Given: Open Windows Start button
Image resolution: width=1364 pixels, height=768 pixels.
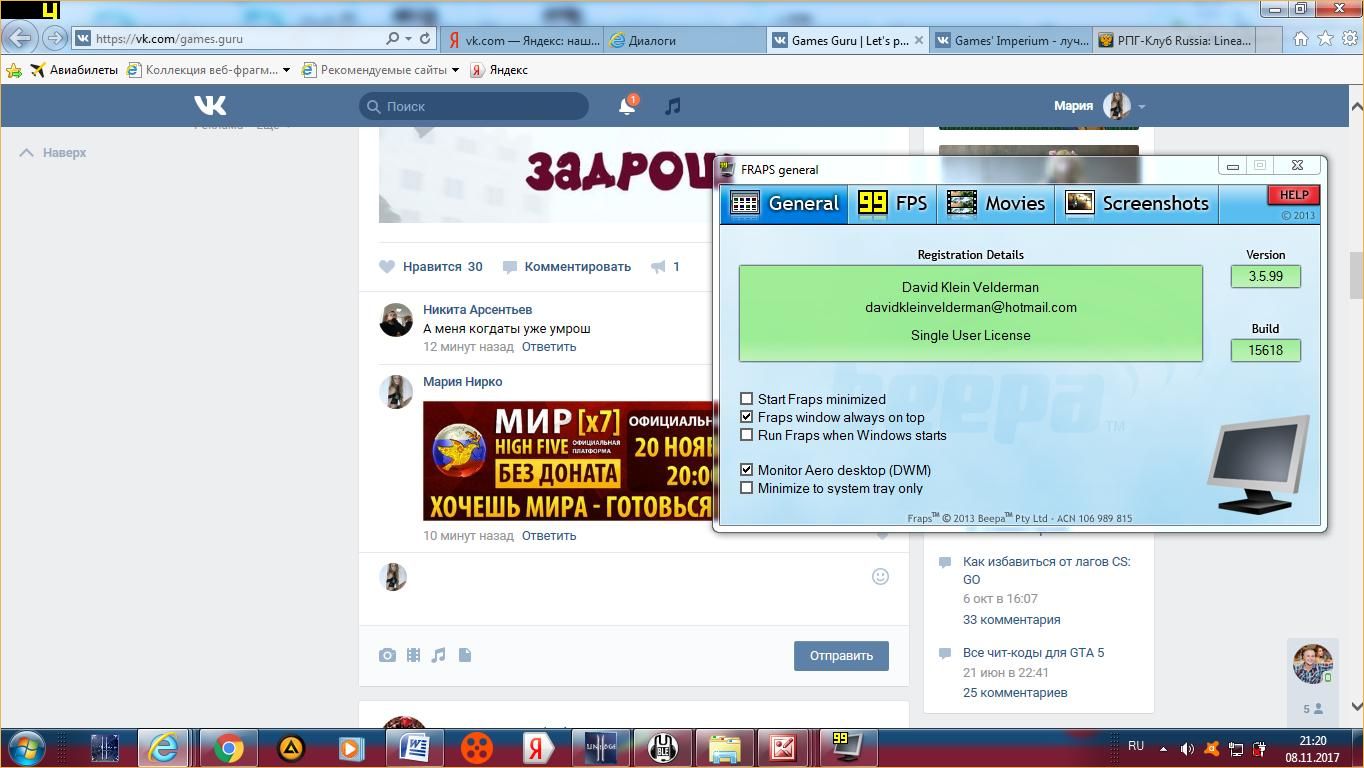Looking at the screenshot, I should [x=25, y=748].
